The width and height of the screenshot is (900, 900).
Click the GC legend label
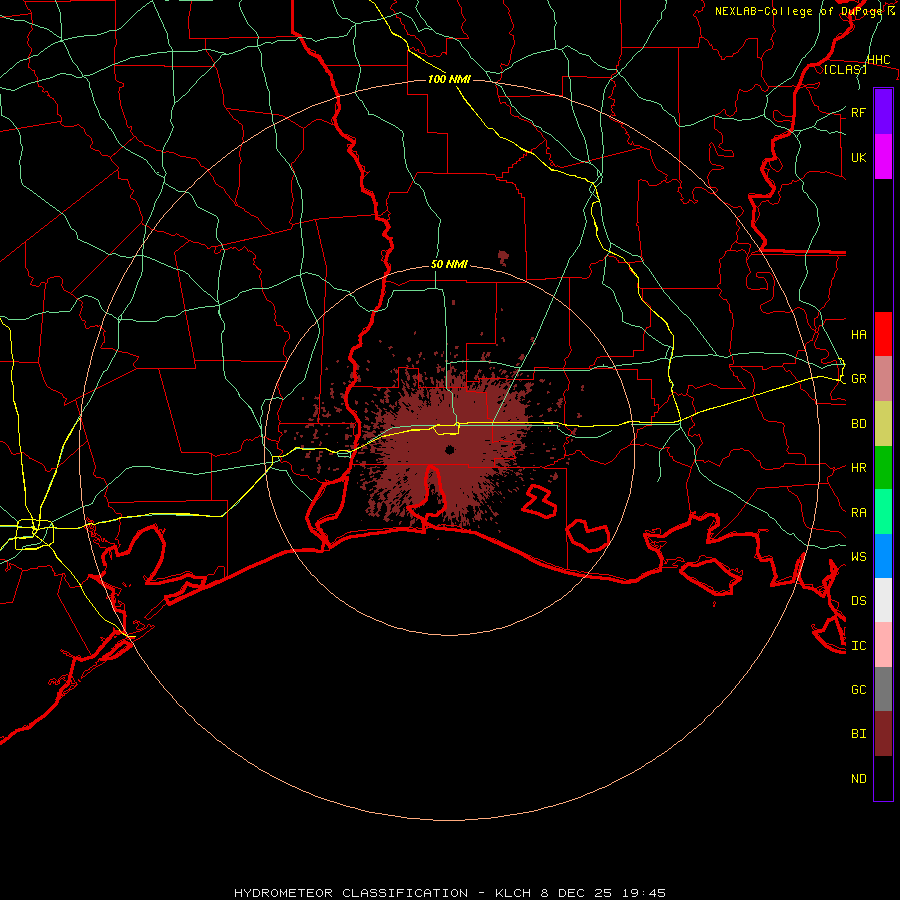click(858, 689)
